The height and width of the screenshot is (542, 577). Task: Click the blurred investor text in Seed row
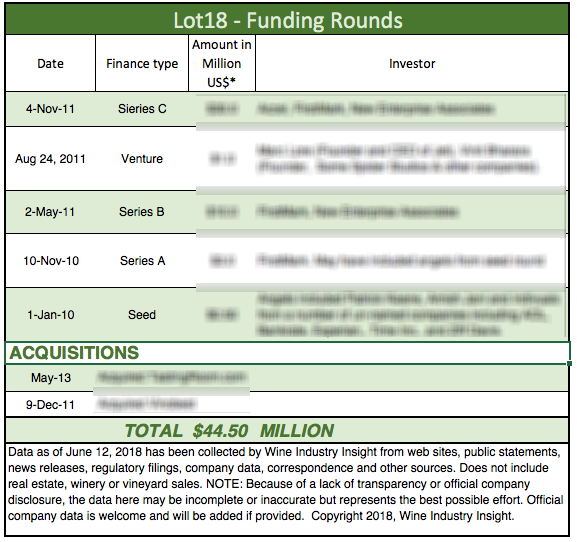[x=408, y=315]
